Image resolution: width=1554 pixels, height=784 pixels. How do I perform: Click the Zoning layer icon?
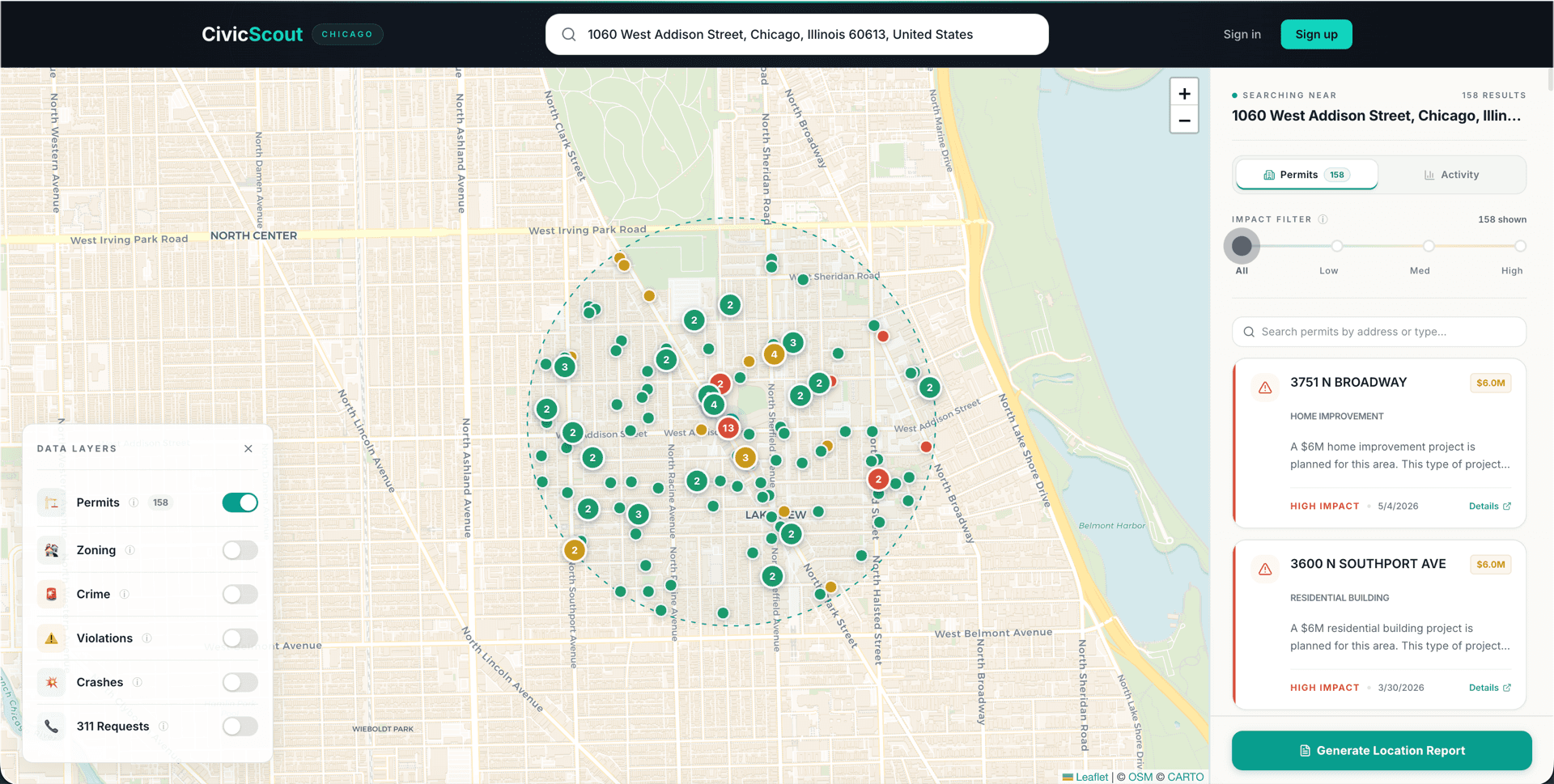tap(52, 550)
